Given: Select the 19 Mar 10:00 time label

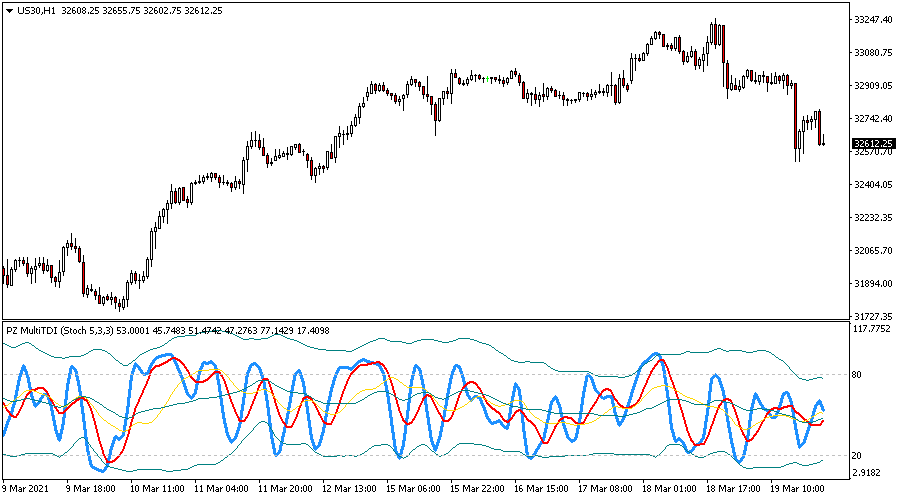Looking at the screenshot, I should point(797,490).
